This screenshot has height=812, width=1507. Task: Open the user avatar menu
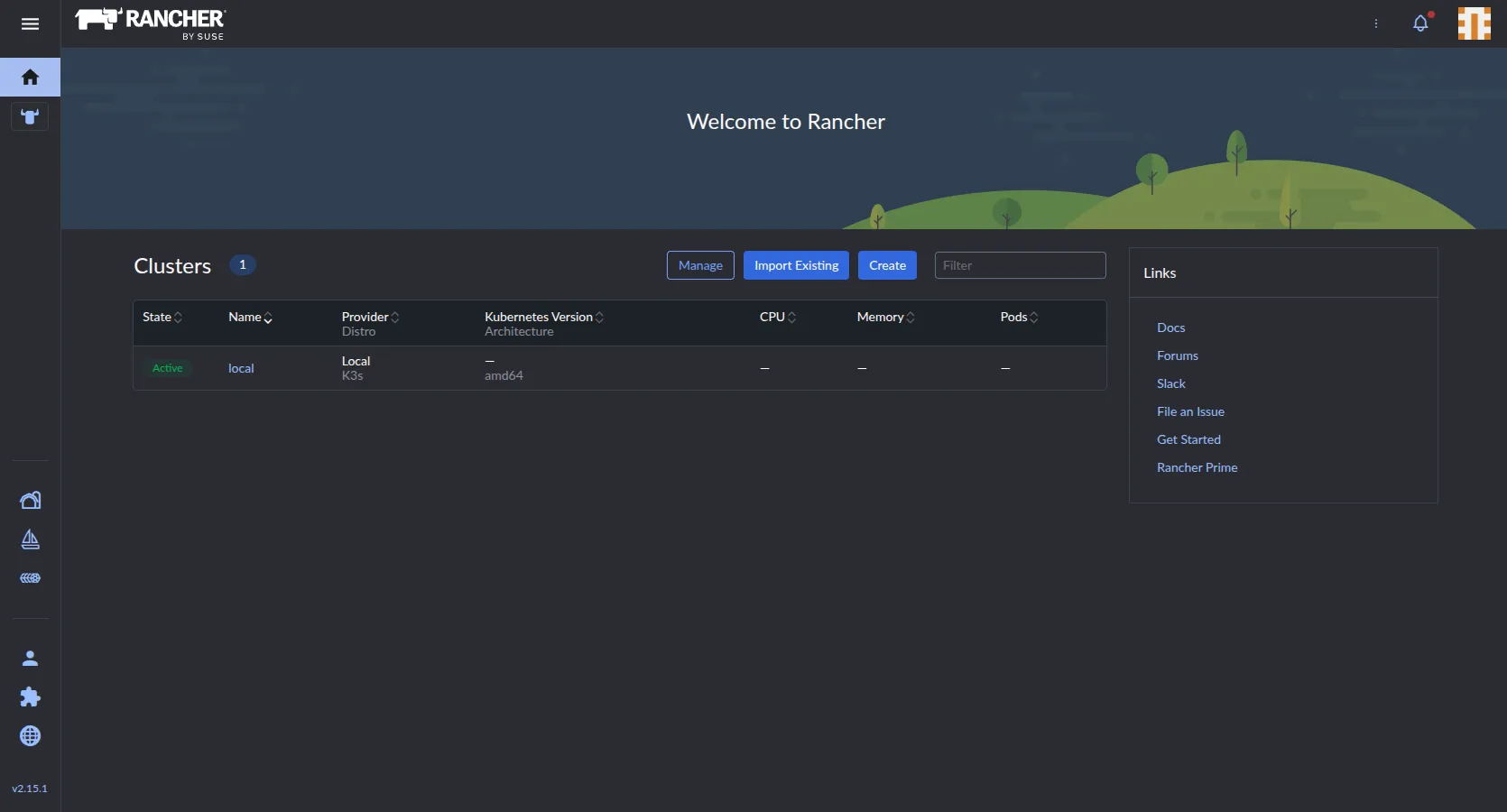tap(1475, 23)
